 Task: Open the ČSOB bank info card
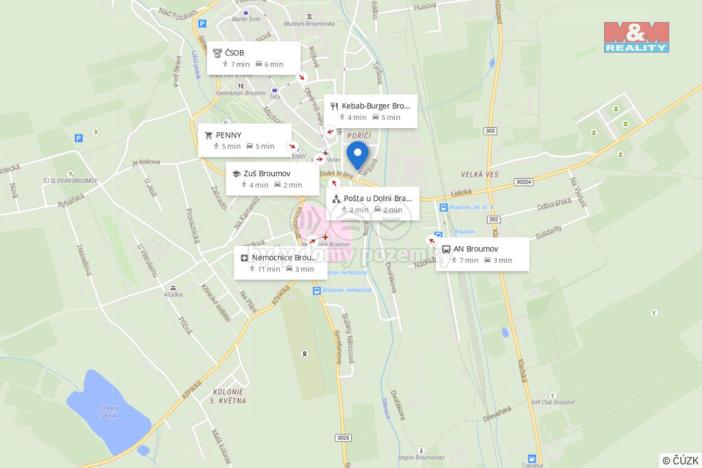click(x=253, y=58)
